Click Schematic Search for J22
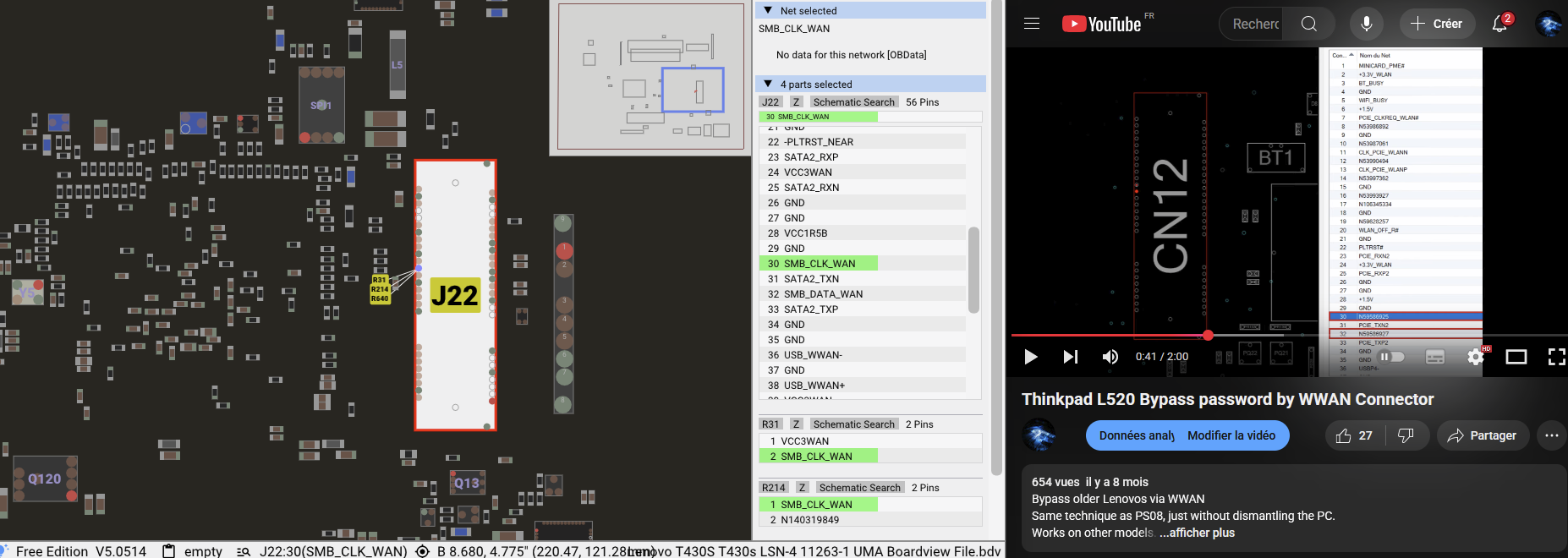 pos(853,101)
